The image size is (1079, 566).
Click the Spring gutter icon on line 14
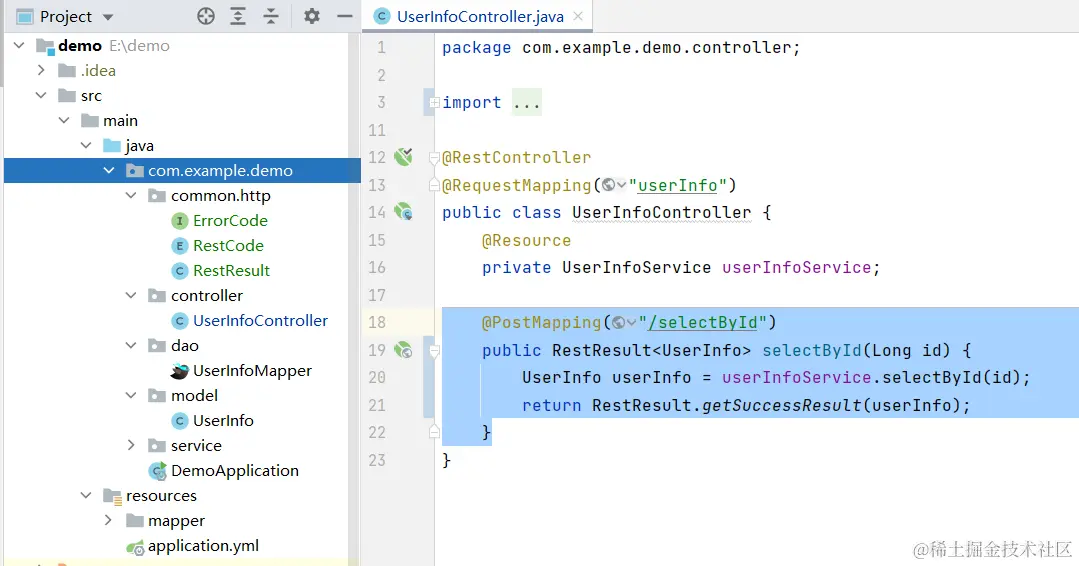403,212
